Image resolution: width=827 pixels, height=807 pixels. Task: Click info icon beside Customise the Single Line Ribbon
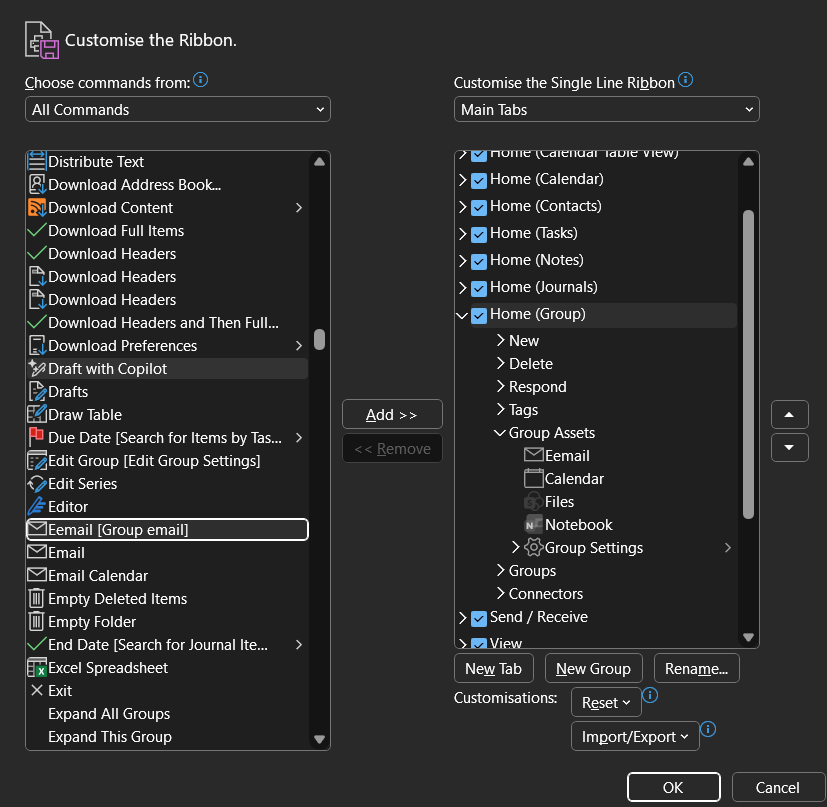pos(685,80)
